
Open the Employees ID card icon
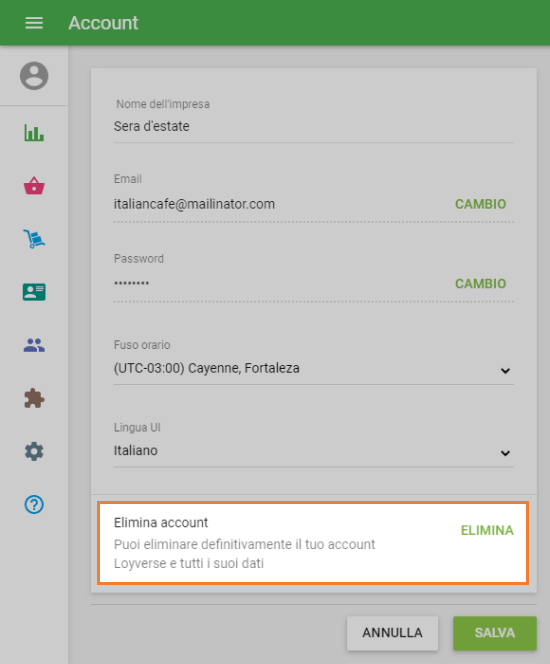(34, 292)
